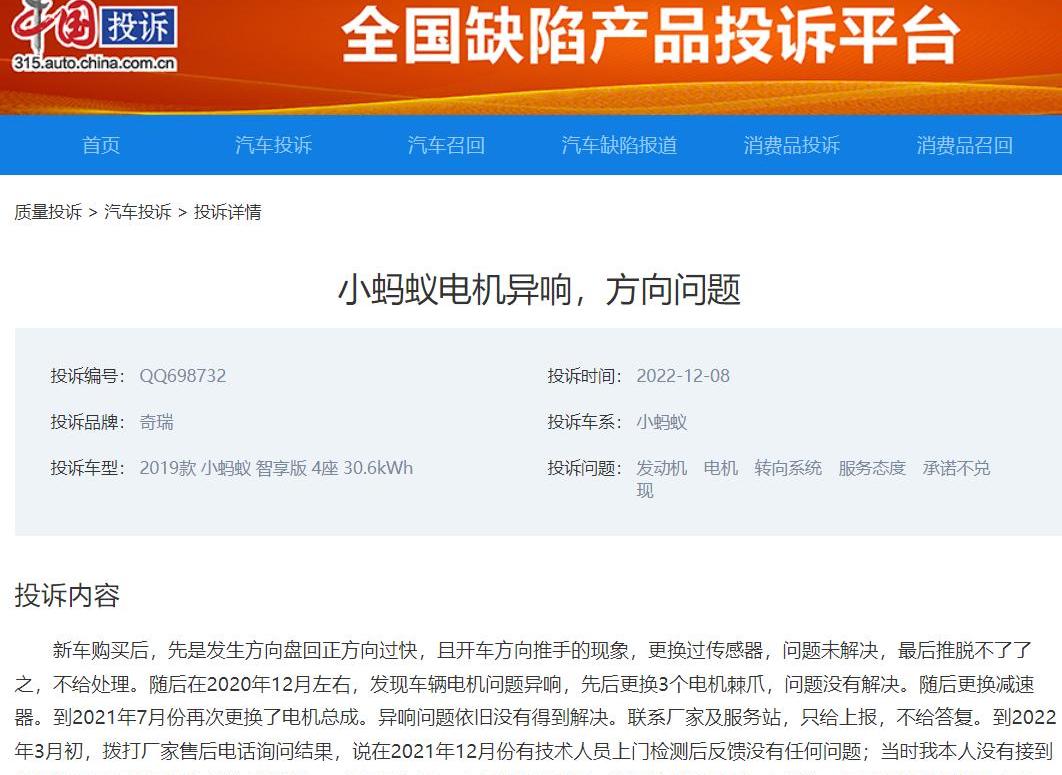The width and height of the screenshot is (1062, 775).
Task: Open the 汽车召回 navigation tab
Action: click(446, 145)
